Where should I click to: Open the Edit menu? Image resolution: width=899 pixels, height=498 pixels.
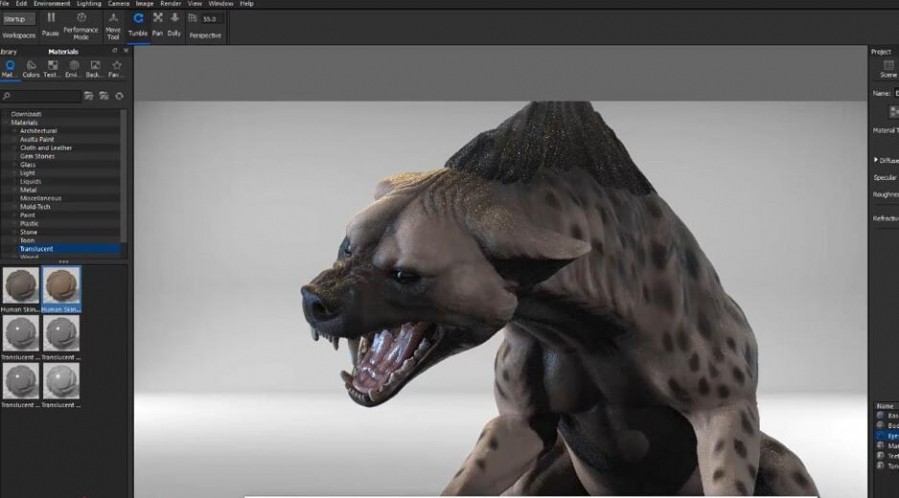click(21, 3)
